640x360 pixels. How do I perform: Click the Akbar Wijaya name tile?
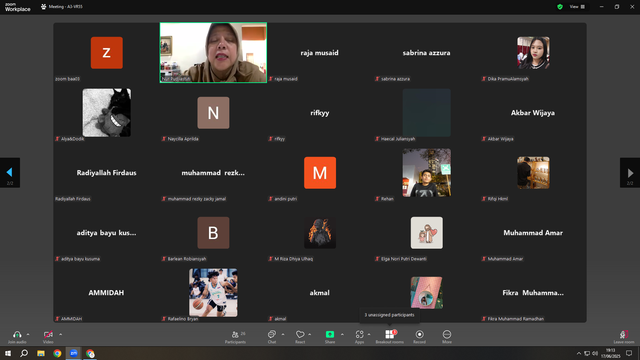[x=533, y=113]
